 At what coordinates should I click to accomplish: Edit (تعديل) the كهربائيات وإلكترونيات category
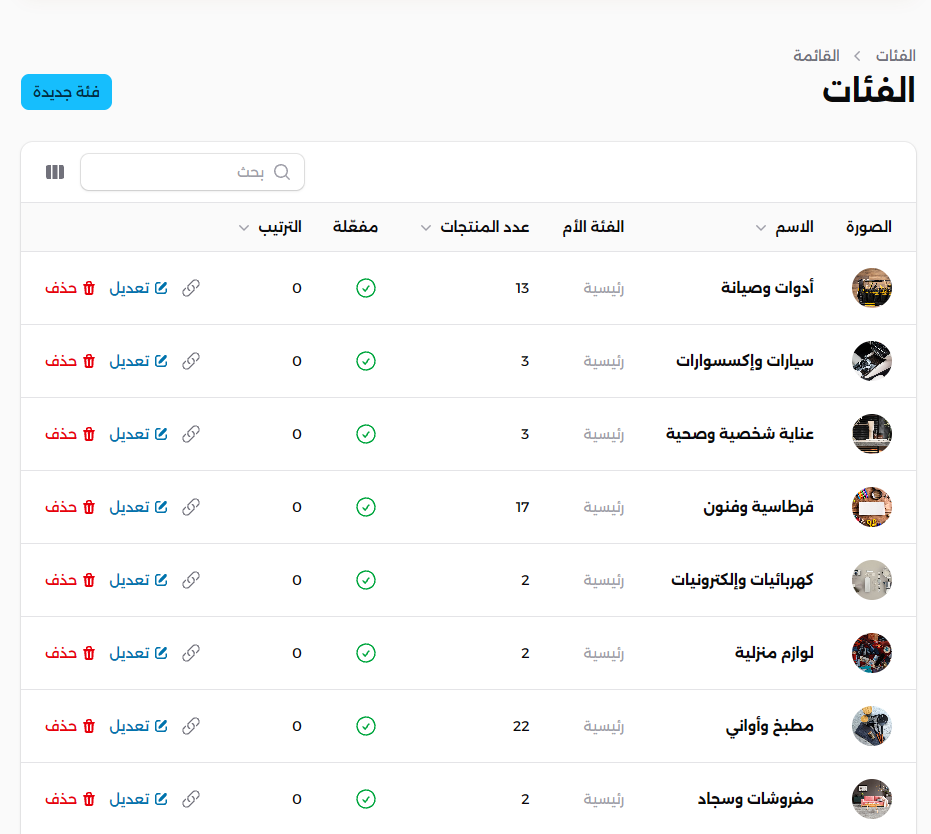click(x=138, y=580)
